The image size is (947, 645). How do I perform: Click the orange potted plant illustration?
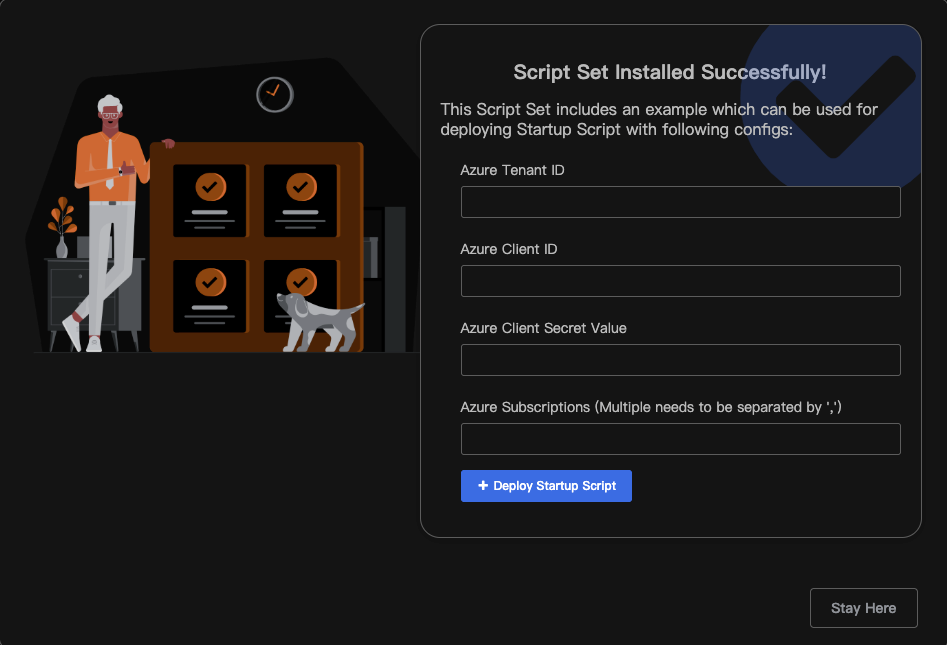[x=62, y=227]
